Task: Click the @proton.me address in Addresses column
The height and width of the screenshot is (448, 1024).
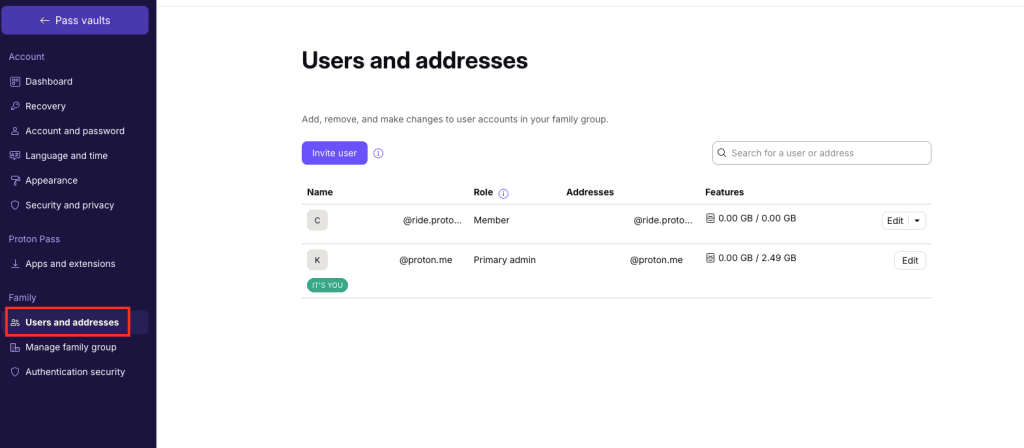Action: pos(656,260)
